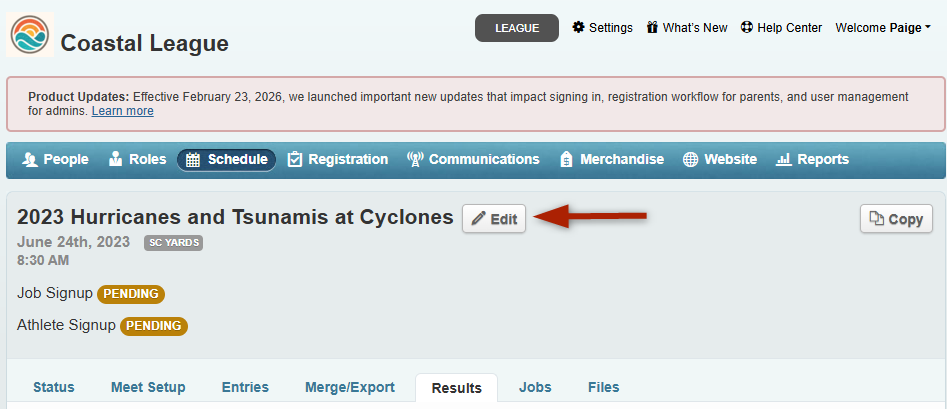Click the Registration checklist icon
Screen dimensions: 947x409
click(x=295, y=159)
